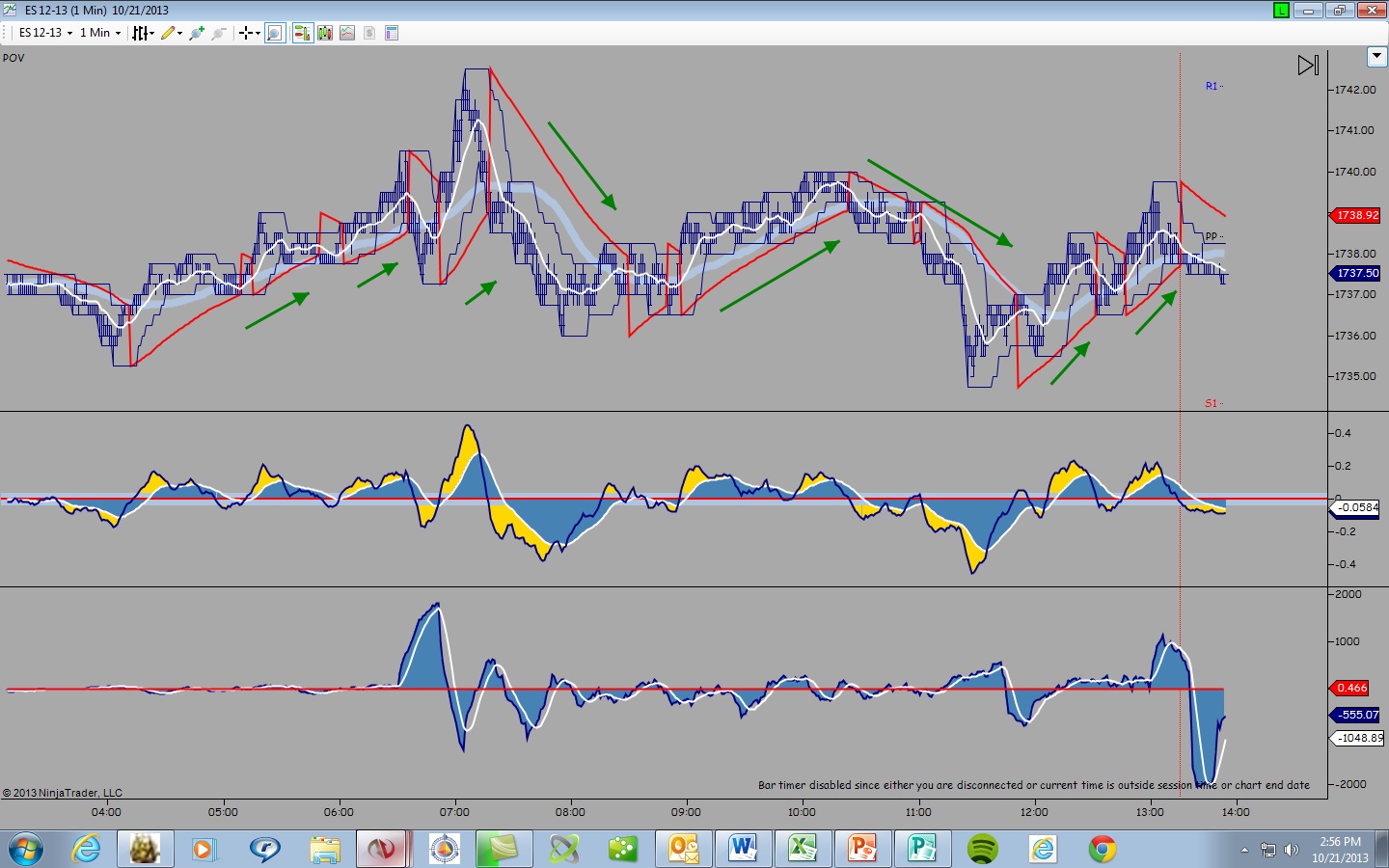Open the 1 Min interval dropdown
Viewport: 1389px width, 868px height.
100,33
